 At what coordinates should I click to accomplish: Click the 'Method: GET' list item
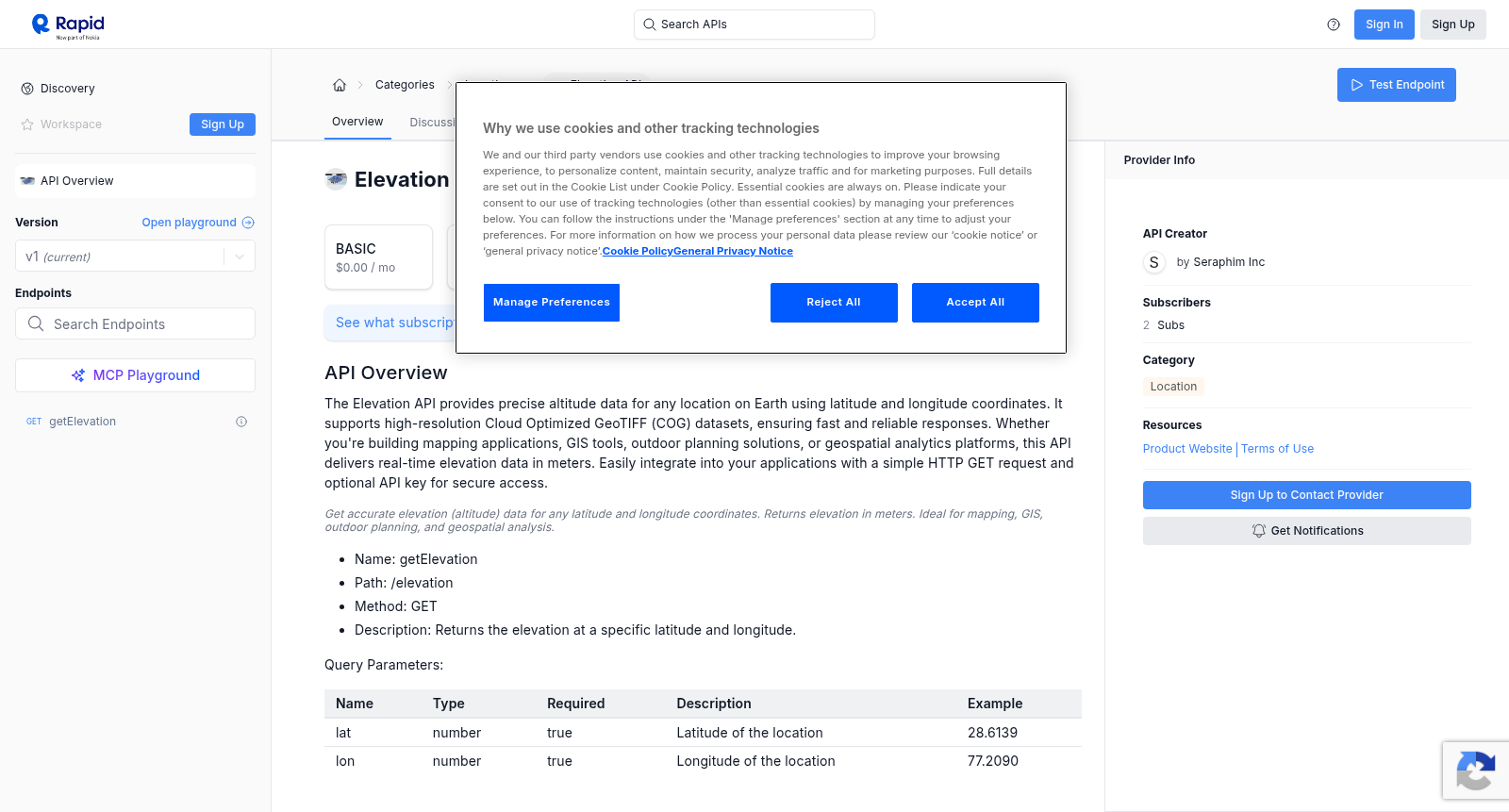(396, 606)
